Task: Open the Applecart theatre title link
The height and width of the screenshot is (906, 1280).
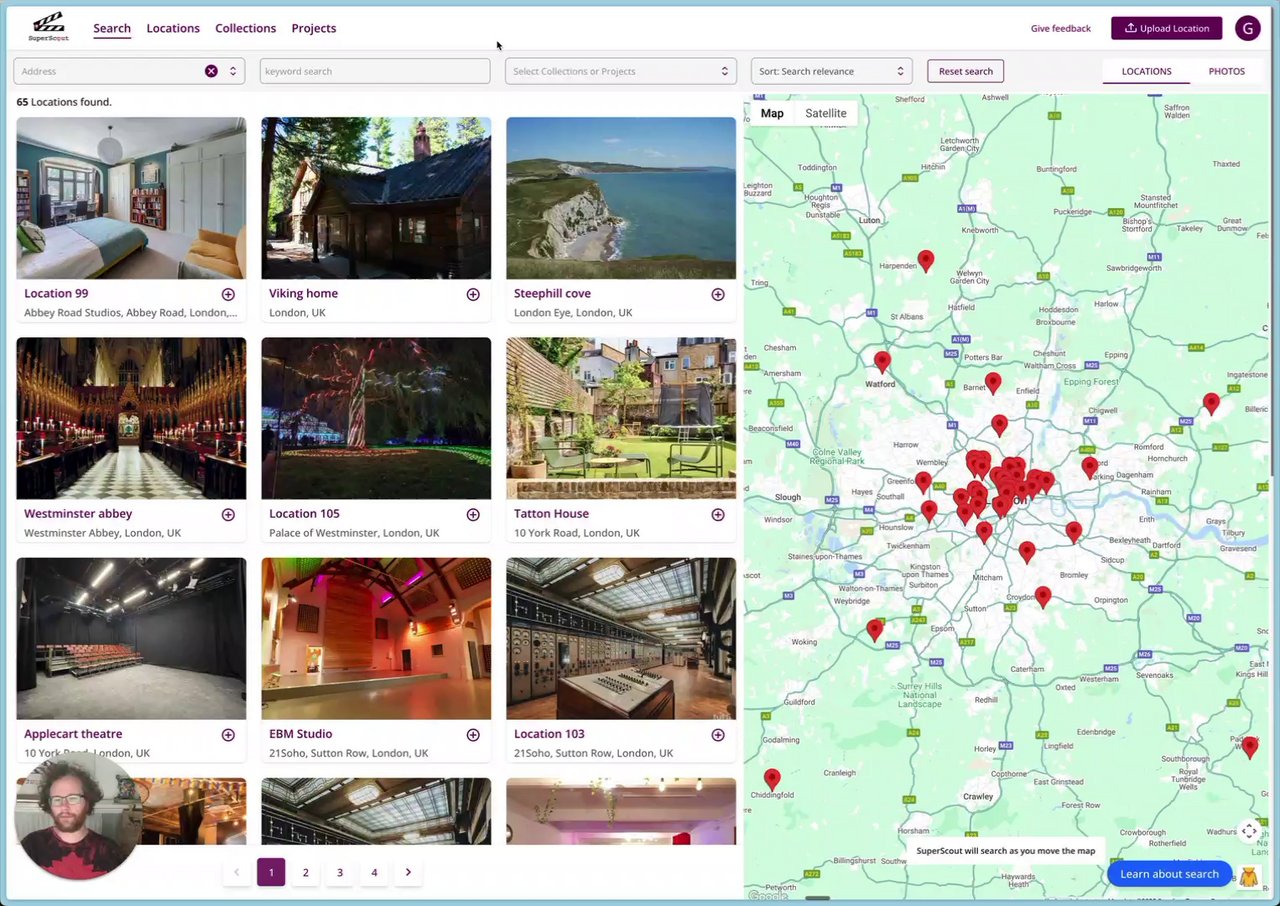Action: point(73,734)
